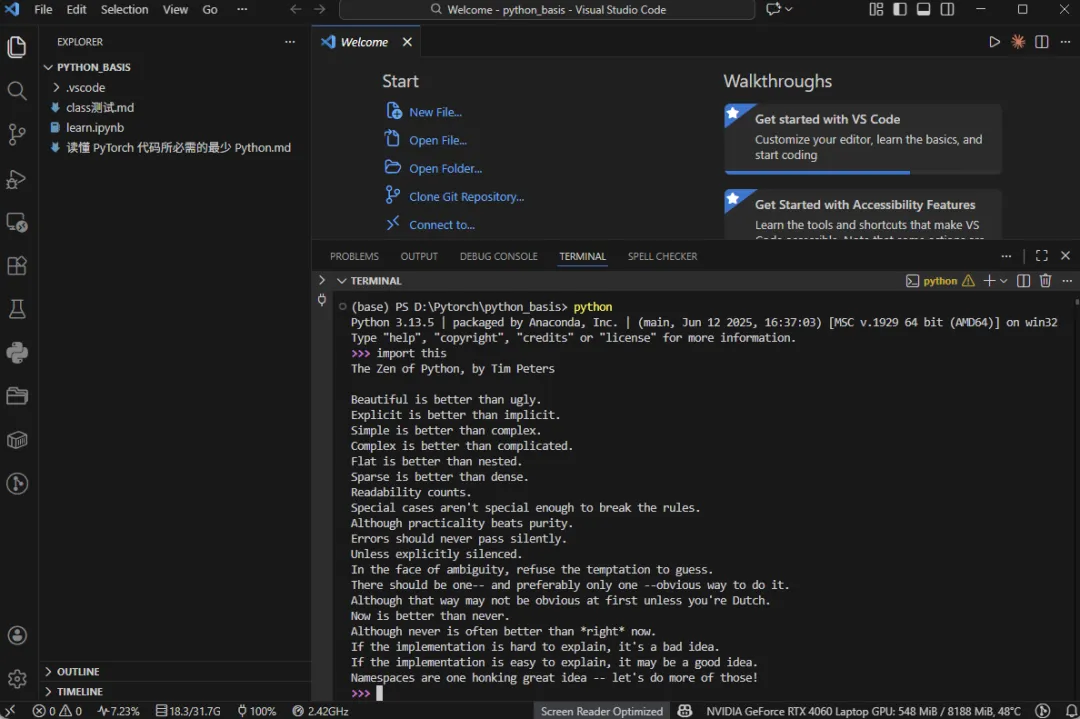Viewport: 1080px width, 719px height.
Task: Kill the terminal with trash icon
Action: [x=1046, y=280]
